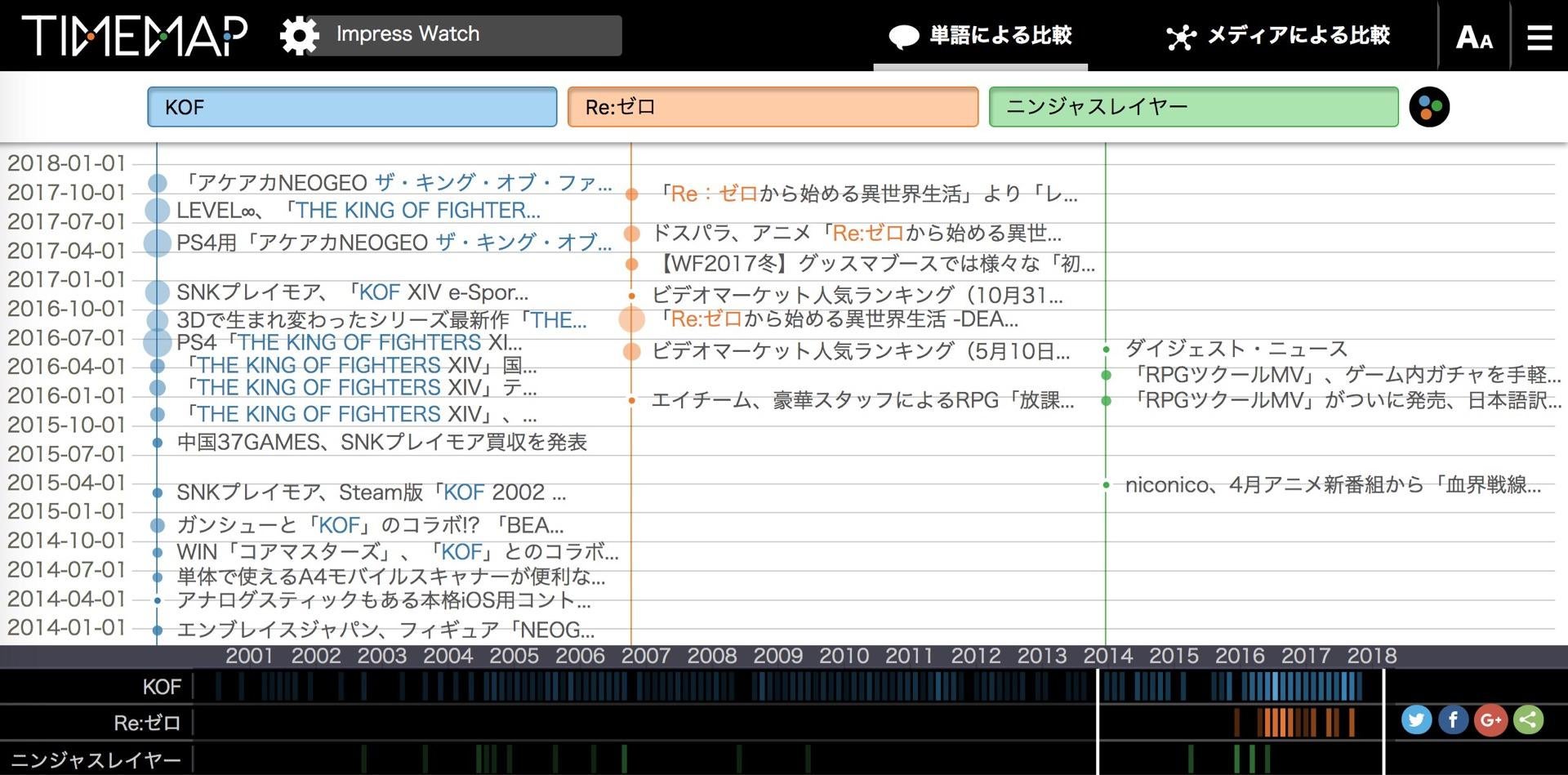Click the green share icon

pyautogui.click(x=1528, y=719)
